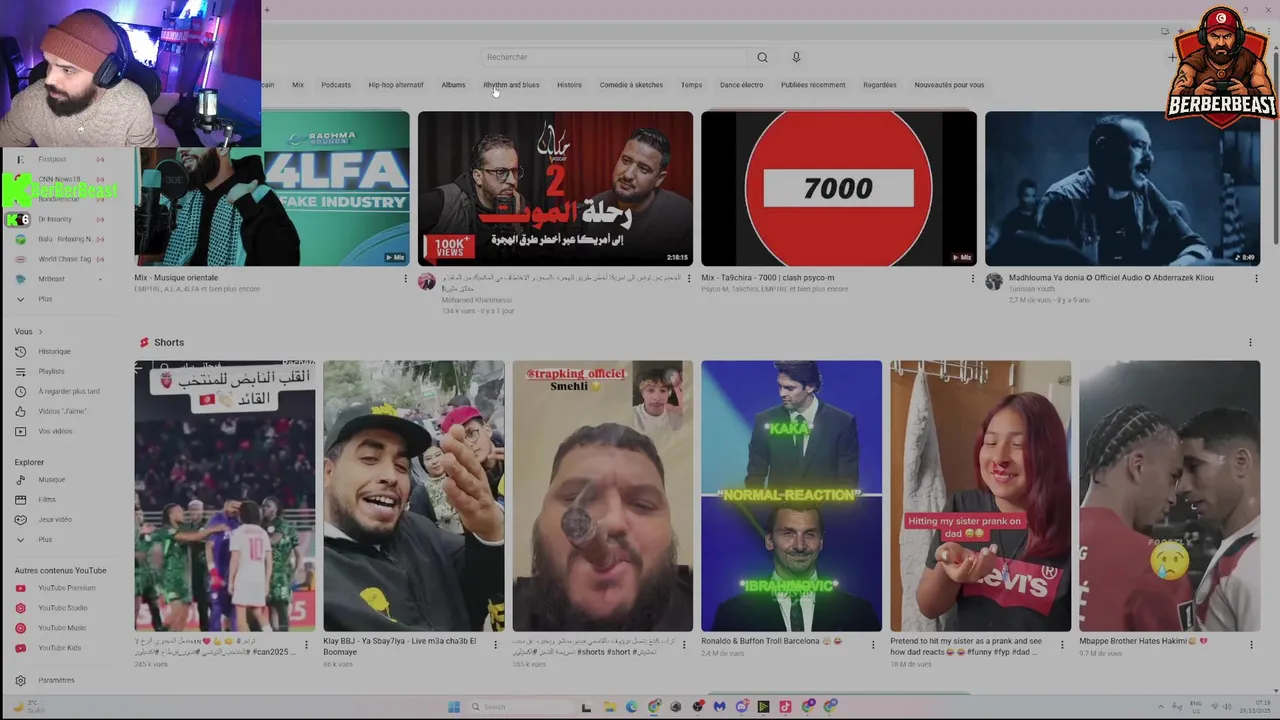This screenshot has width=1280, height=720.
Task: Select the Podcasts filter chip
Action: [336, 85]
